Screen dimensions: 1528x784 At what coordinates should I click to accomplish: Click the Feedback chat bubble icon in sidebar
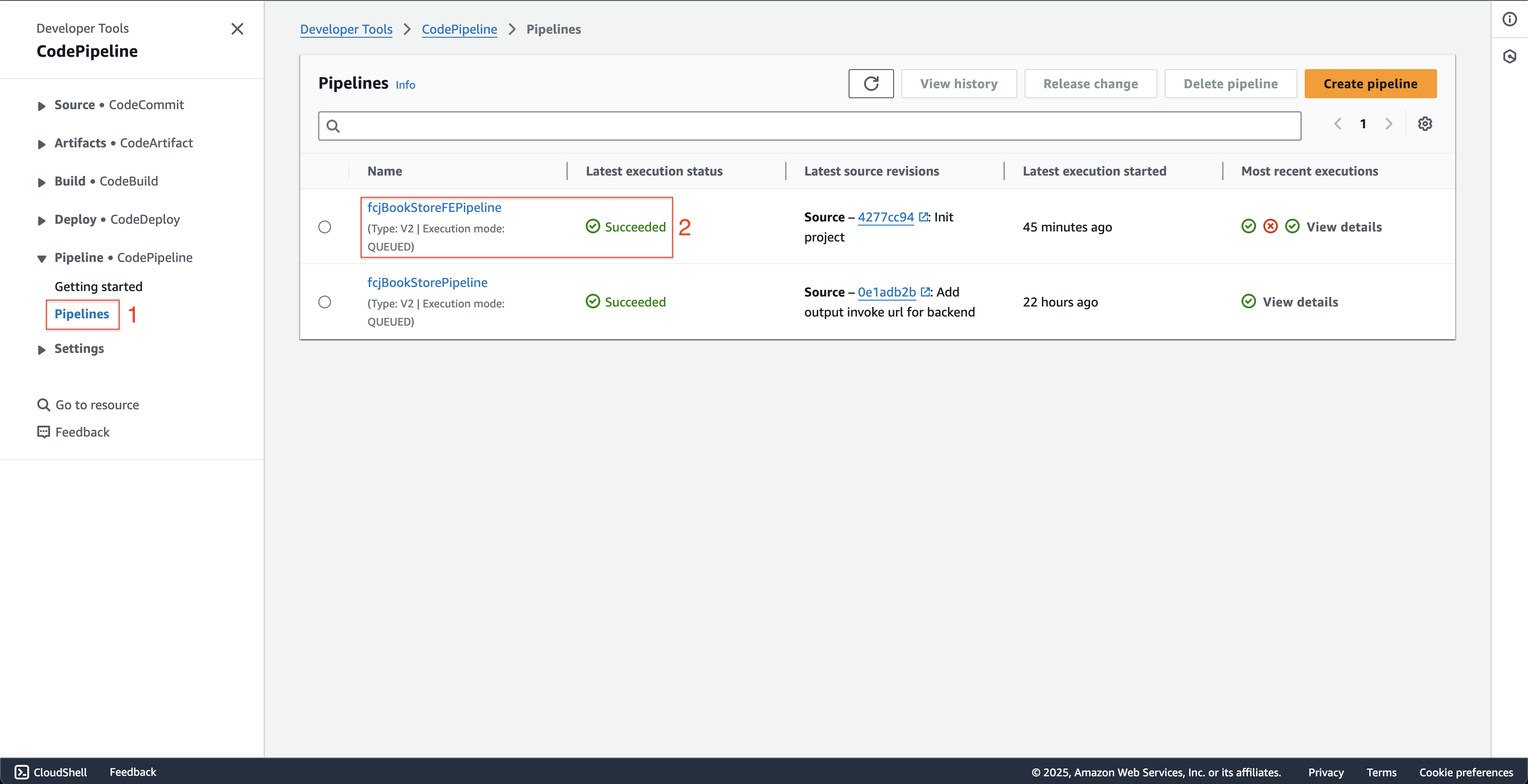(43, 432)
